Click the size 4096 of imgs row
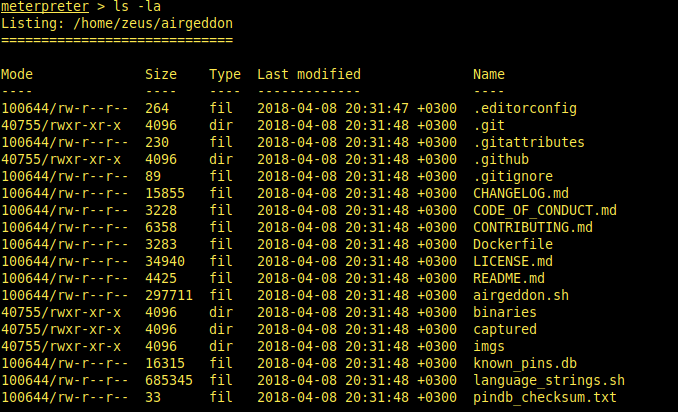Screen dimensions: 678x412 click(x=161, y=347)
